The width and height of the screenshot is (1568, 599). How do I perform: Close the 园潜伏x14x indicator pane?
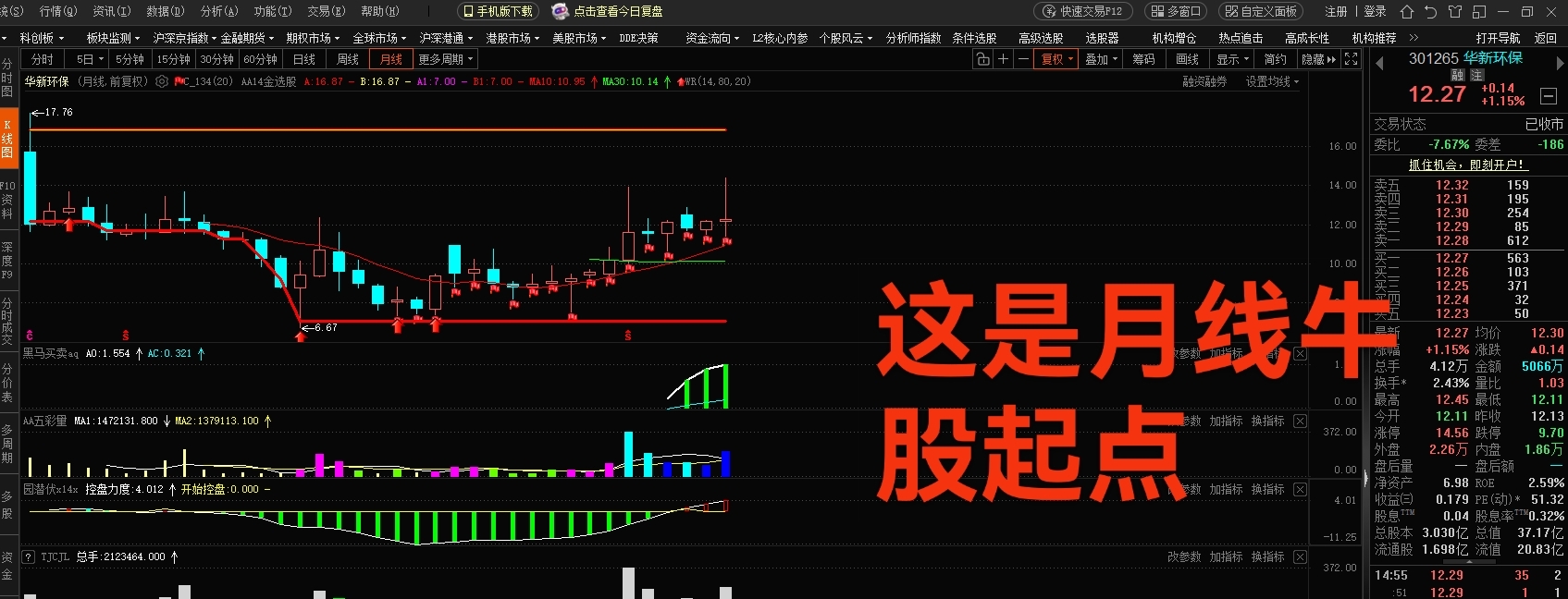[x=1300, y=489]
